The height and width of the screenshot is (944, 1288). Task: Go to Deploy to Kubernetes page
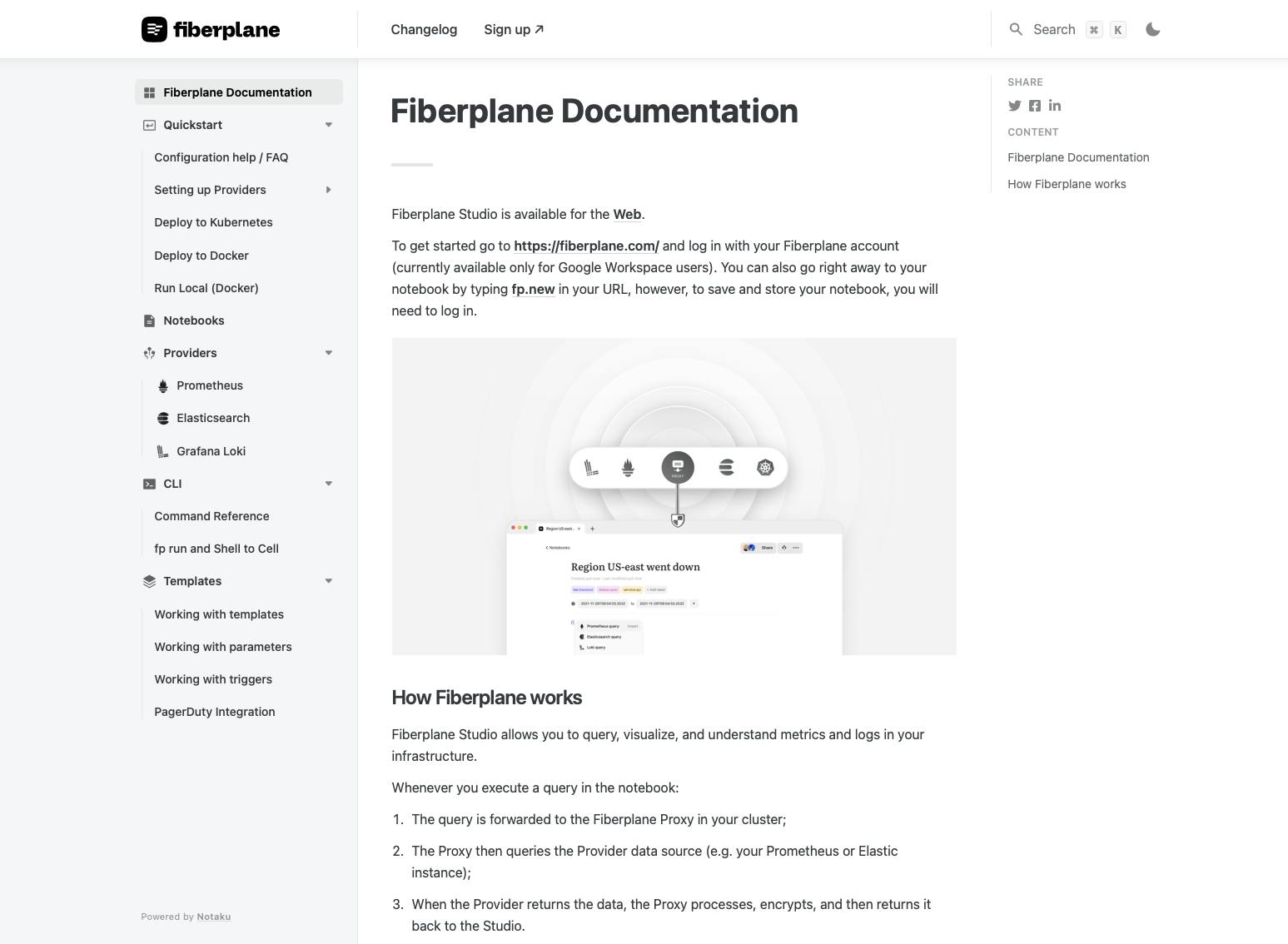[213, 222]
